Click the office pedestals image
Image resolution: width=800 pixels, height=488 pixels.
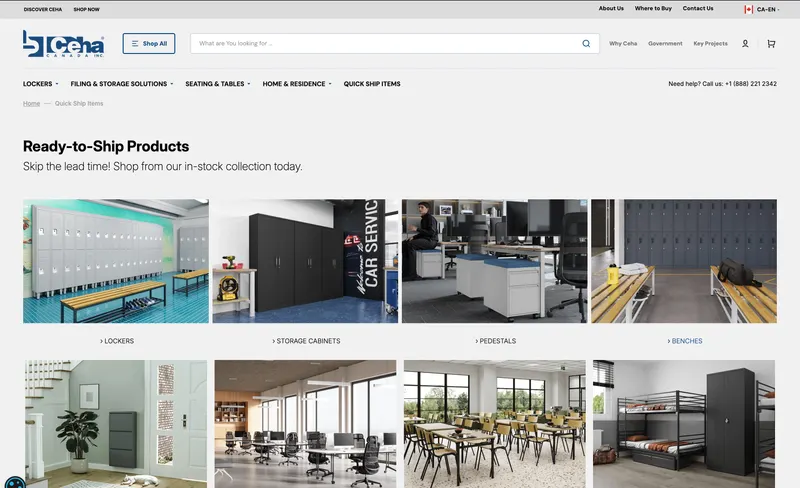[494, 261]
